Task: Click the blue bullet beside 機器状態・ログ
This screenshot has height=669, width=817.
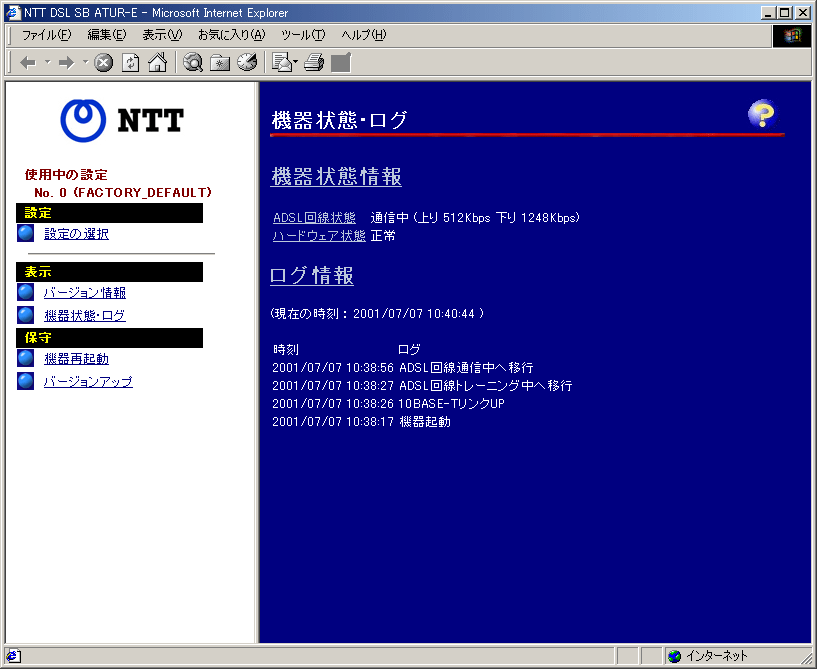Action: tap(26, 315)
